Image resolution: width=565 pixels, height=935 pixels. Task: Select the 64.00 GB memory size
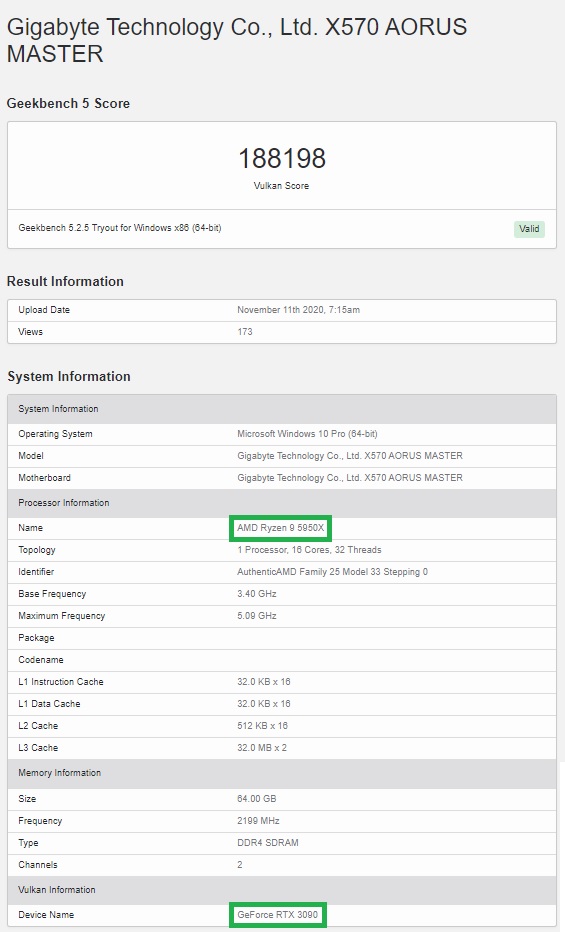tap(257, 800)
